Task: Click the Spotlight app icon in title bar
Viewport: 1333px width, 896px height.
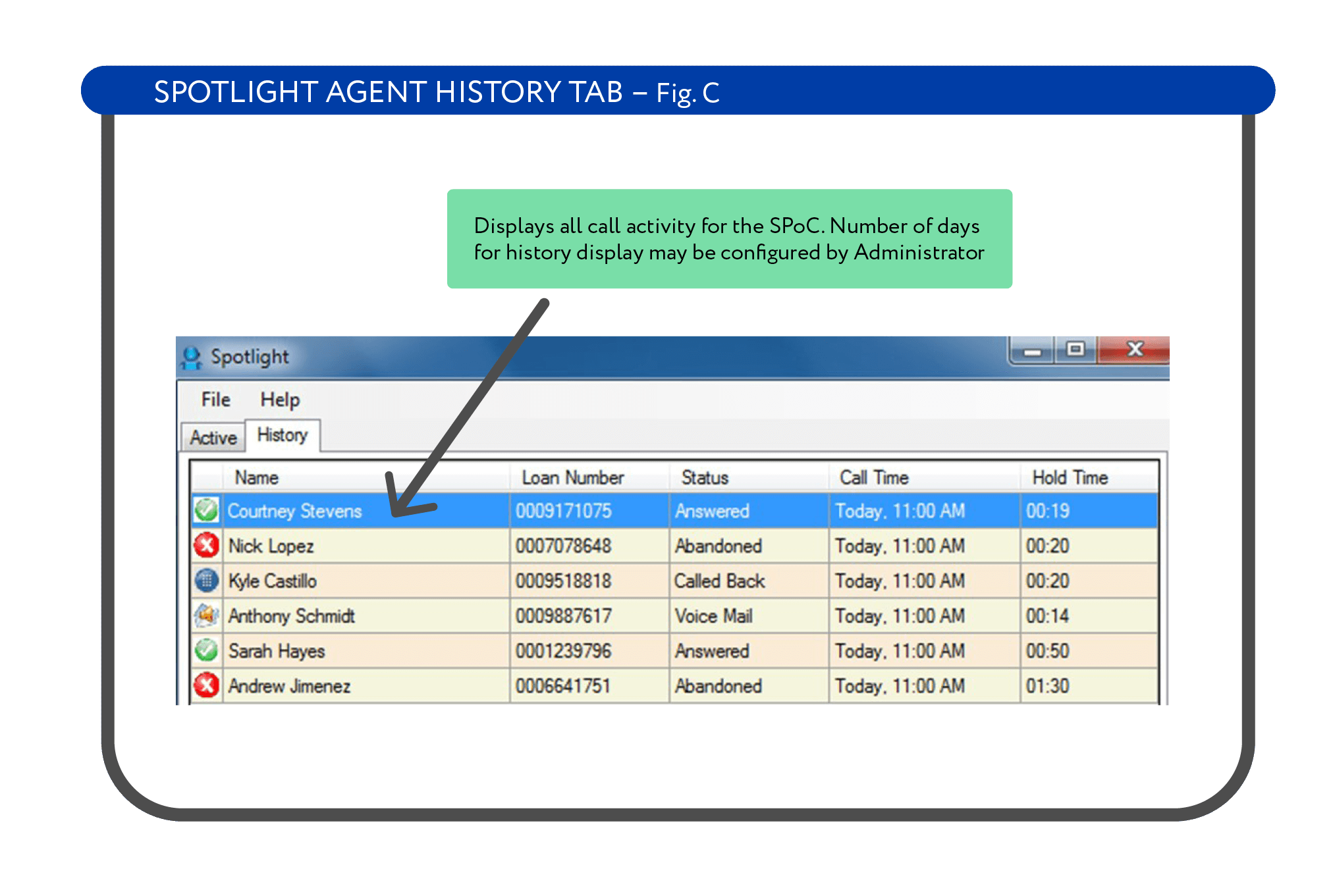Action: coord(191,358)
